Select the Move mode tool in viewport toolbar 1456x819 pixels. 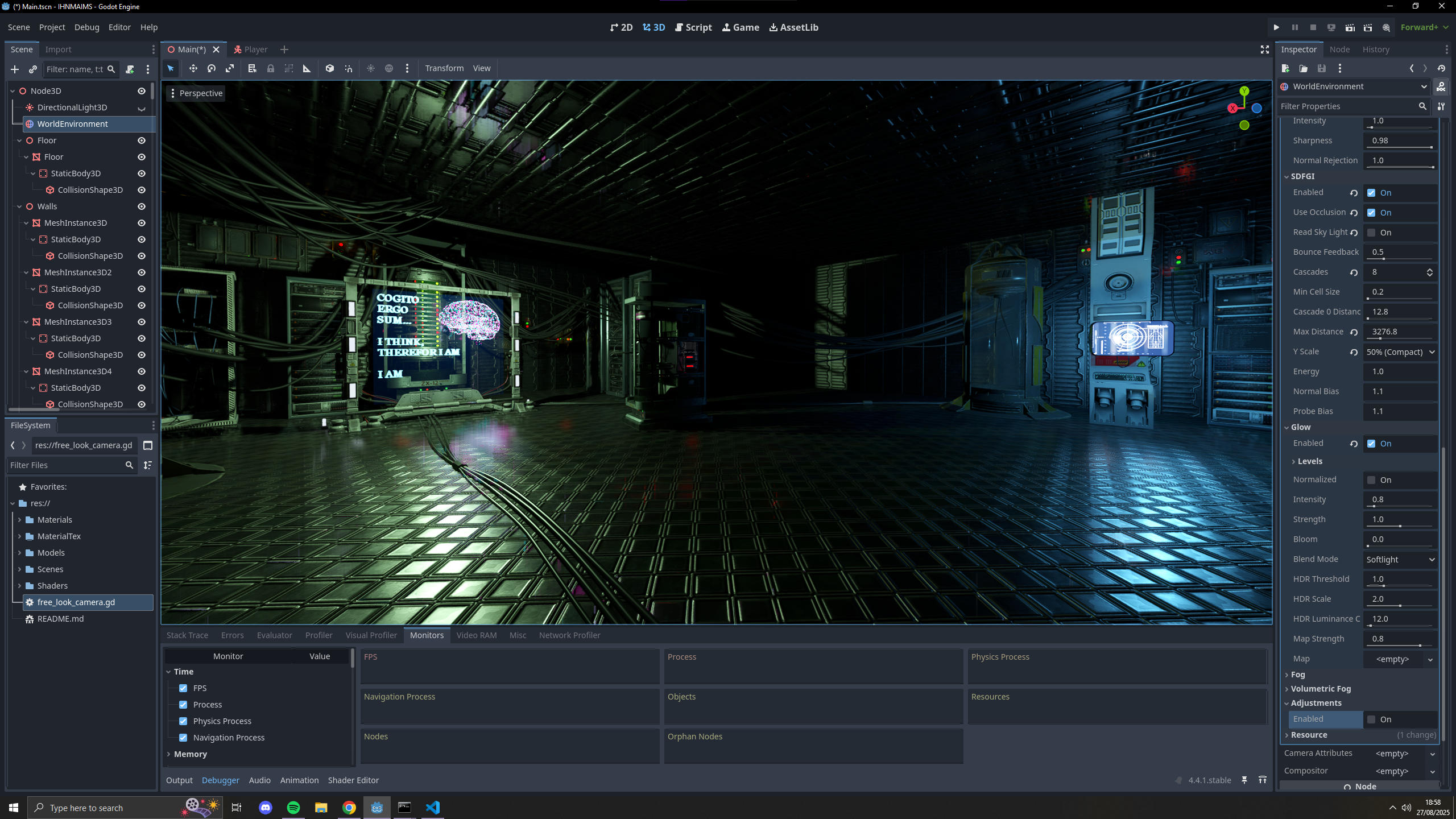tap(193, 68)
